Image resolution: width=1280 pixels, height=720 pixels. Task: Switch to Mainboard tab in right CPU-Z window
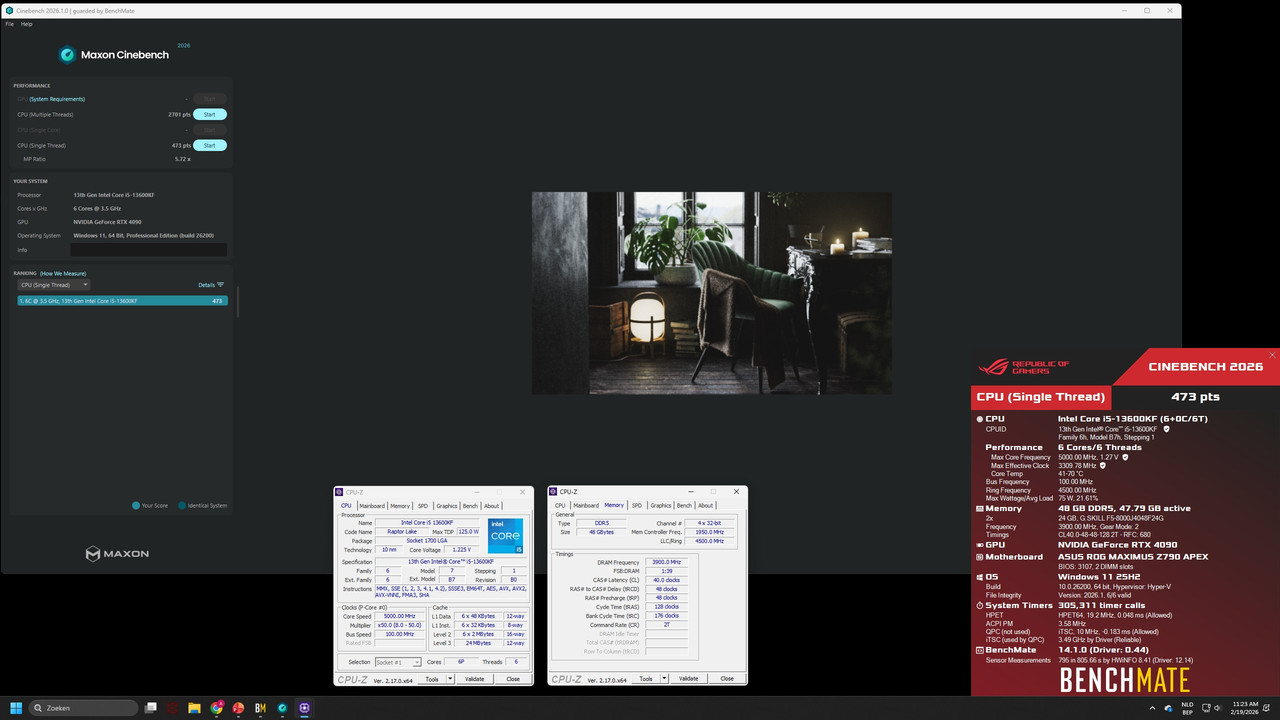click(586, 506)
